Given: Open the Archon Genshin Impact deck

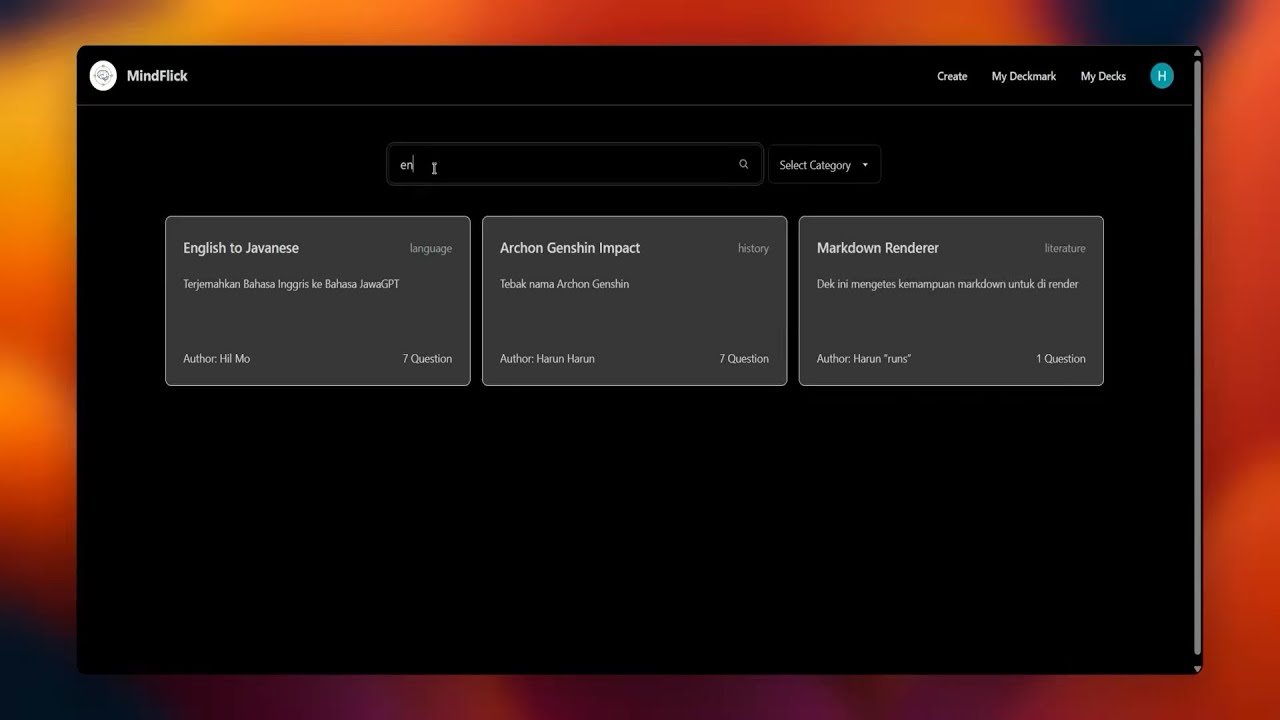Looking at the screenshot, I should coord(635,301).
